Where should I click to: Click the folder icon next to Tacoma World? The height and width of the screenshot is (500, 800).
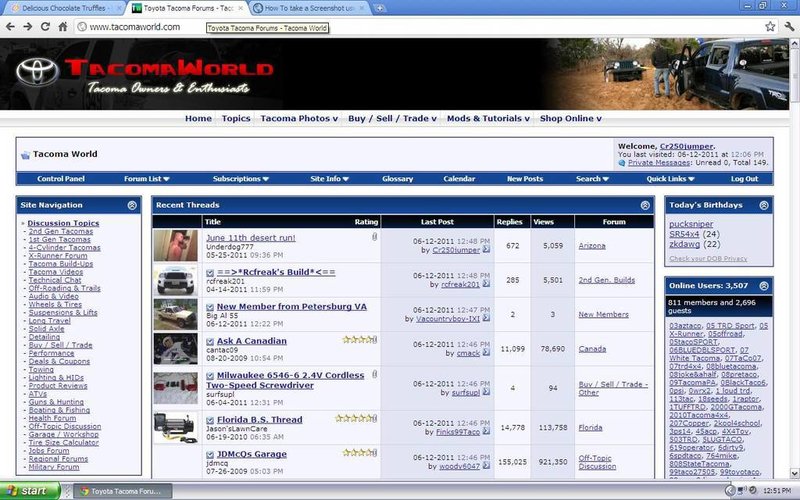(25, 155)
